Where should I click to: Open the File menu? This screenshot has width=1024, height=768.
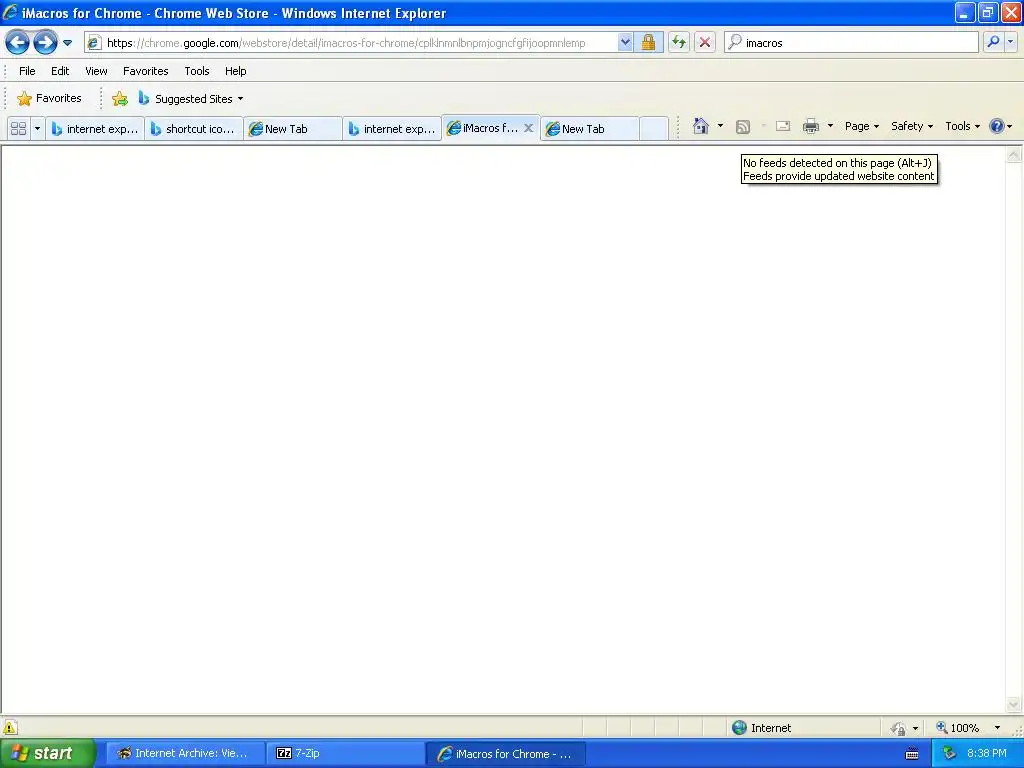27,71
